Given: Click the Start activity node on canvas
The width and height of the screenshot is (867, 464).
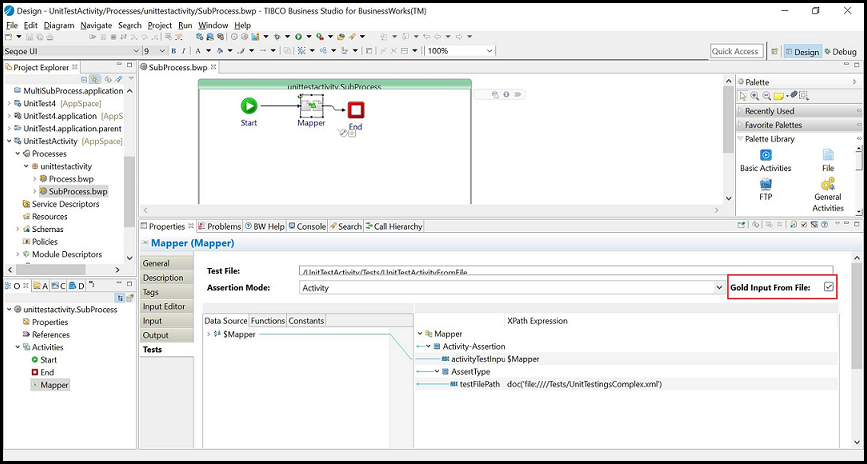Looking at the screenshot, I should pos(249,106).
